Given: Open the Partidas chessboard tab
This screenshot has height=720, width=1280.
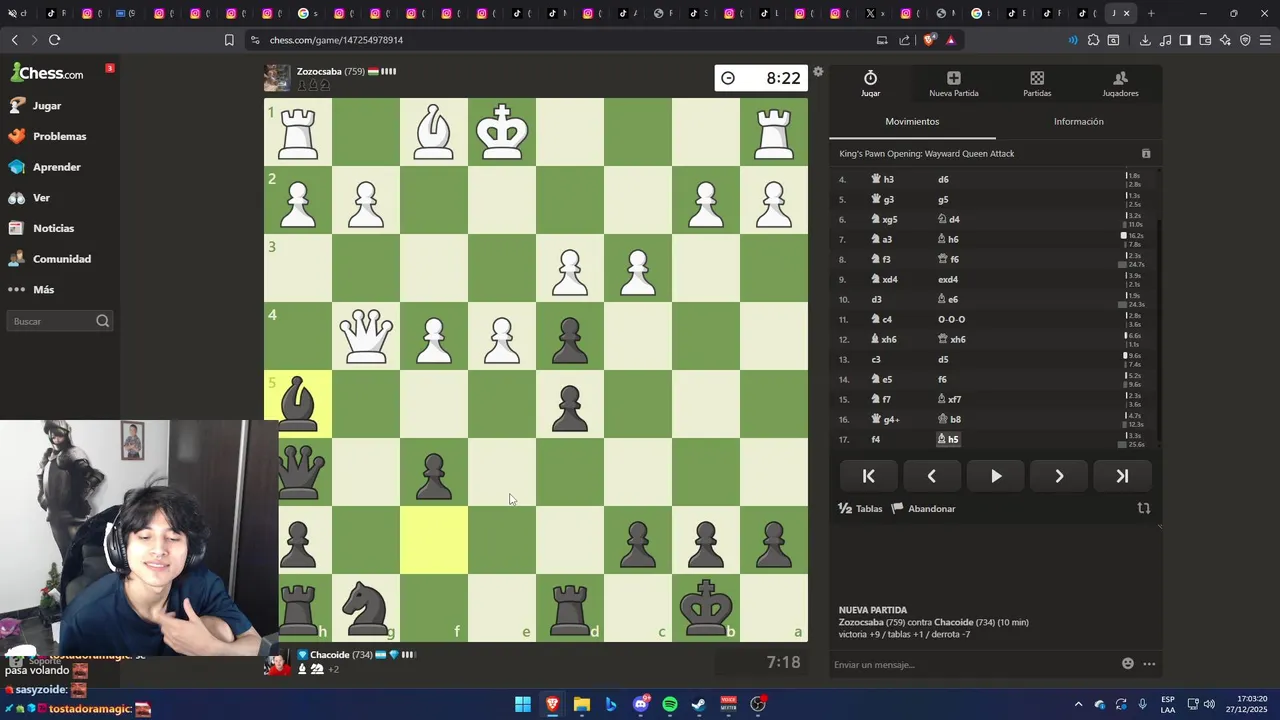Looking at the screenshot, I should tap(1037, 84).
